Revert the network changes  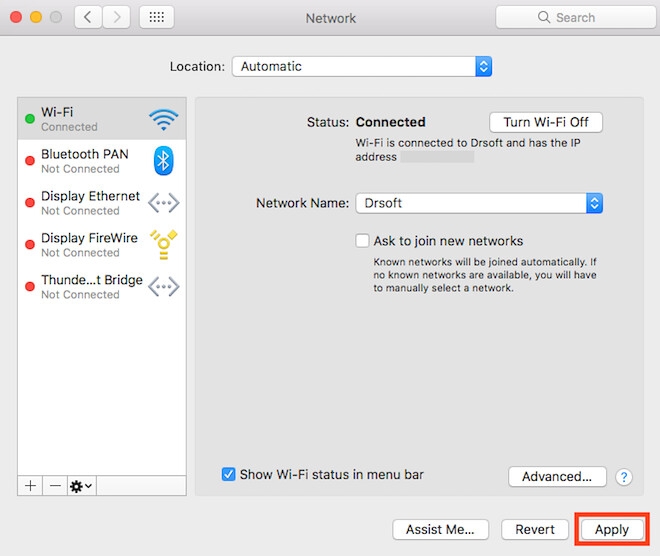tap(535, 529)
